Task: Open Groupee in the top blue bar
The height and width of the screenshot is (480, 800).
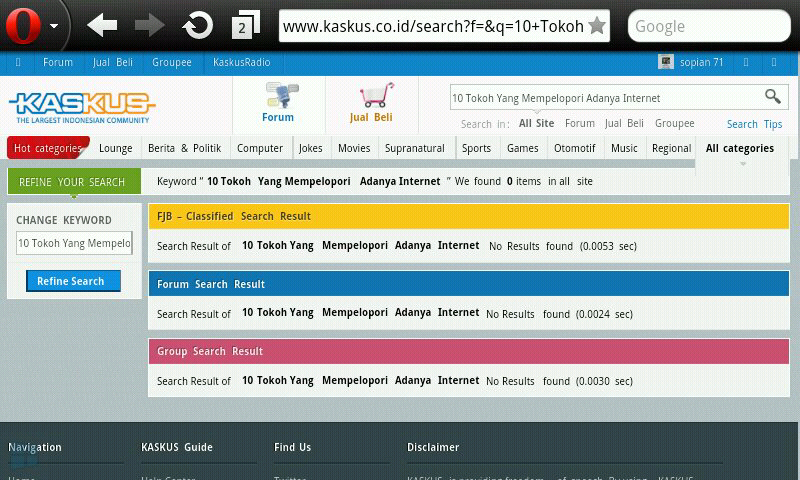Action: tap(172, 62)
